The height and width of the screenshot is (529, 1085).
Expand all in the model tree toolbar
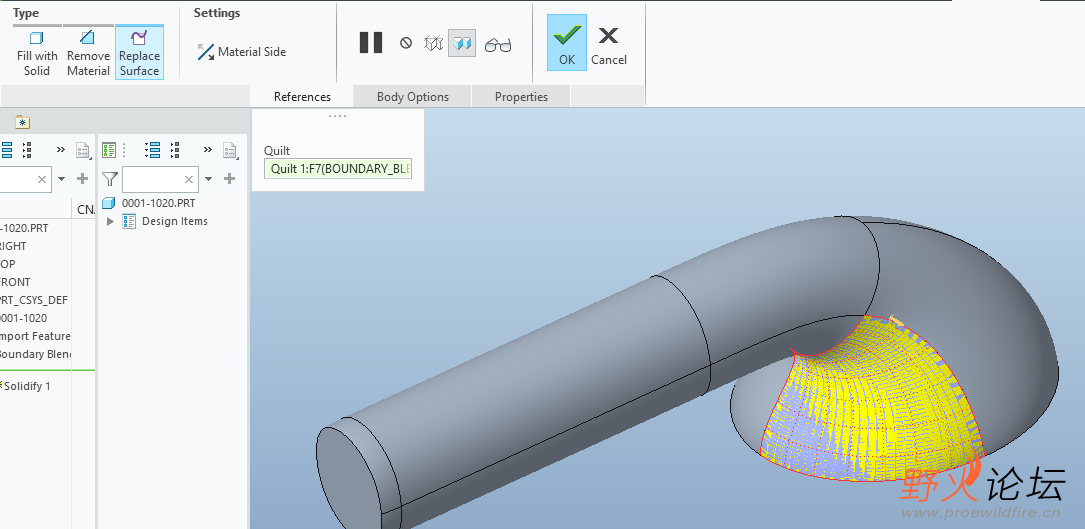6,150
